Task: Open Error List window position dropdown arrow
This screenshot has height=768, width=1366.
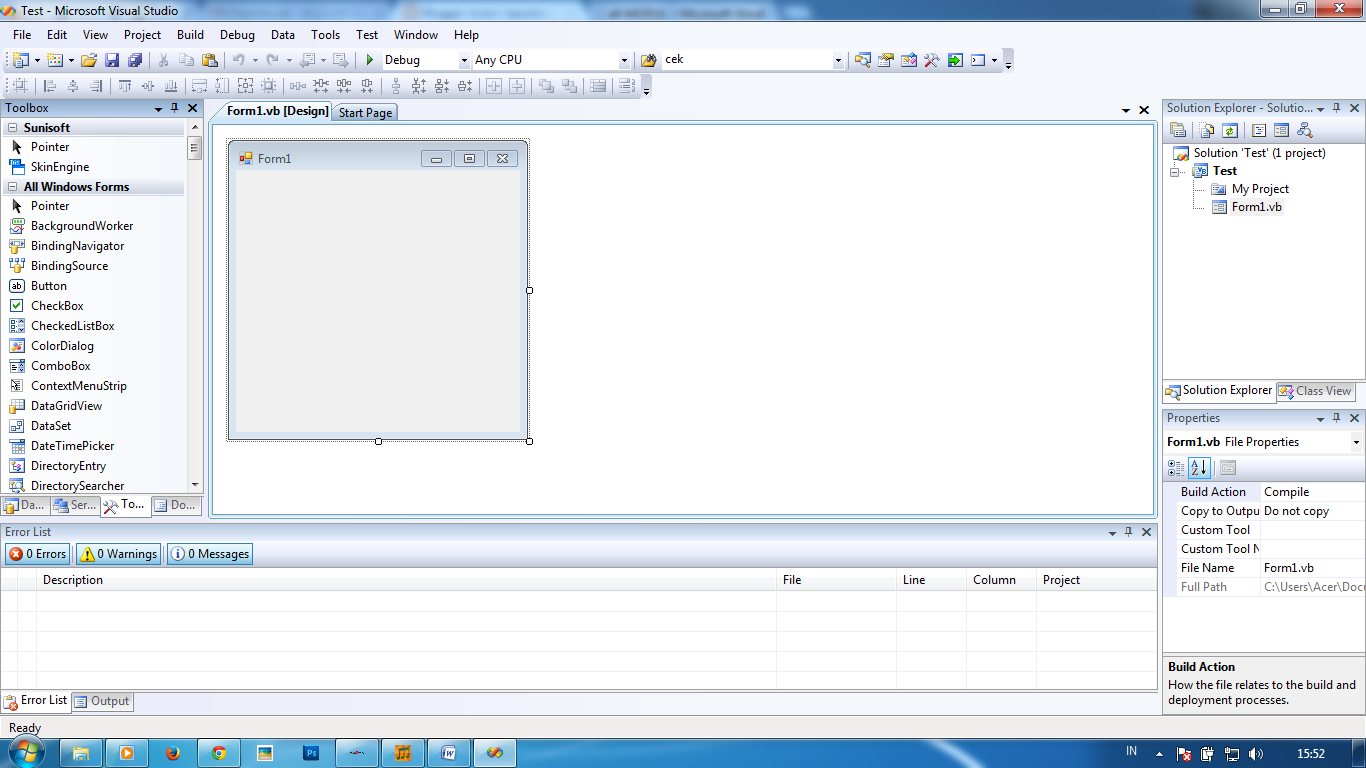Action: [1112, 532]
